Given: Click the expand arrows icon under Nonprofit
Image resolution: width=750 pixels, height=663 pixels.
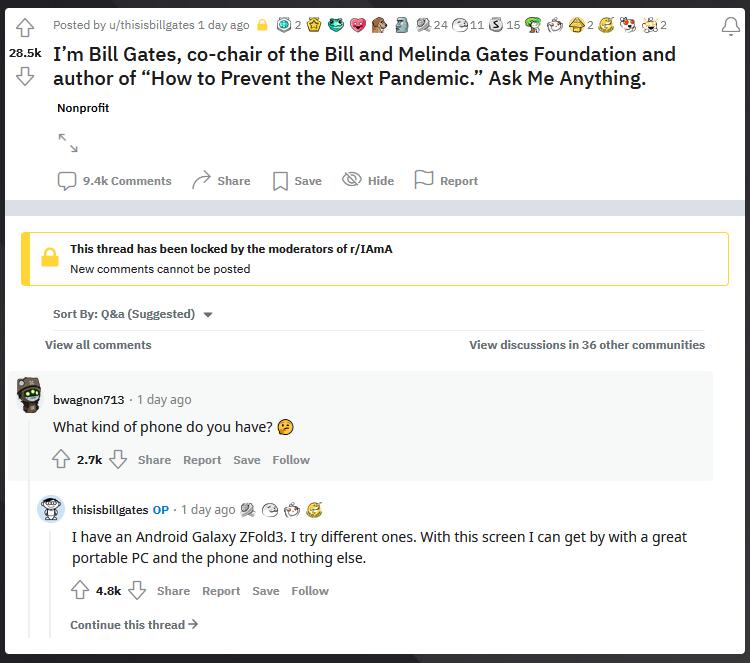Looking at the screenshot, I should pos(68,144).
